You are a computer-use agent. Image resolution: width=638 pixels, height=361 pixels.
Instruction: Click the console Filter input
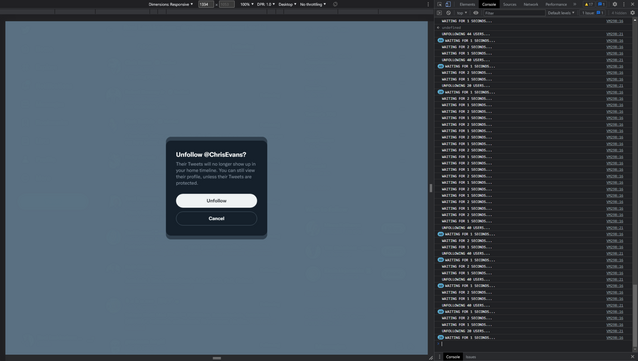(x=514, y=13)
